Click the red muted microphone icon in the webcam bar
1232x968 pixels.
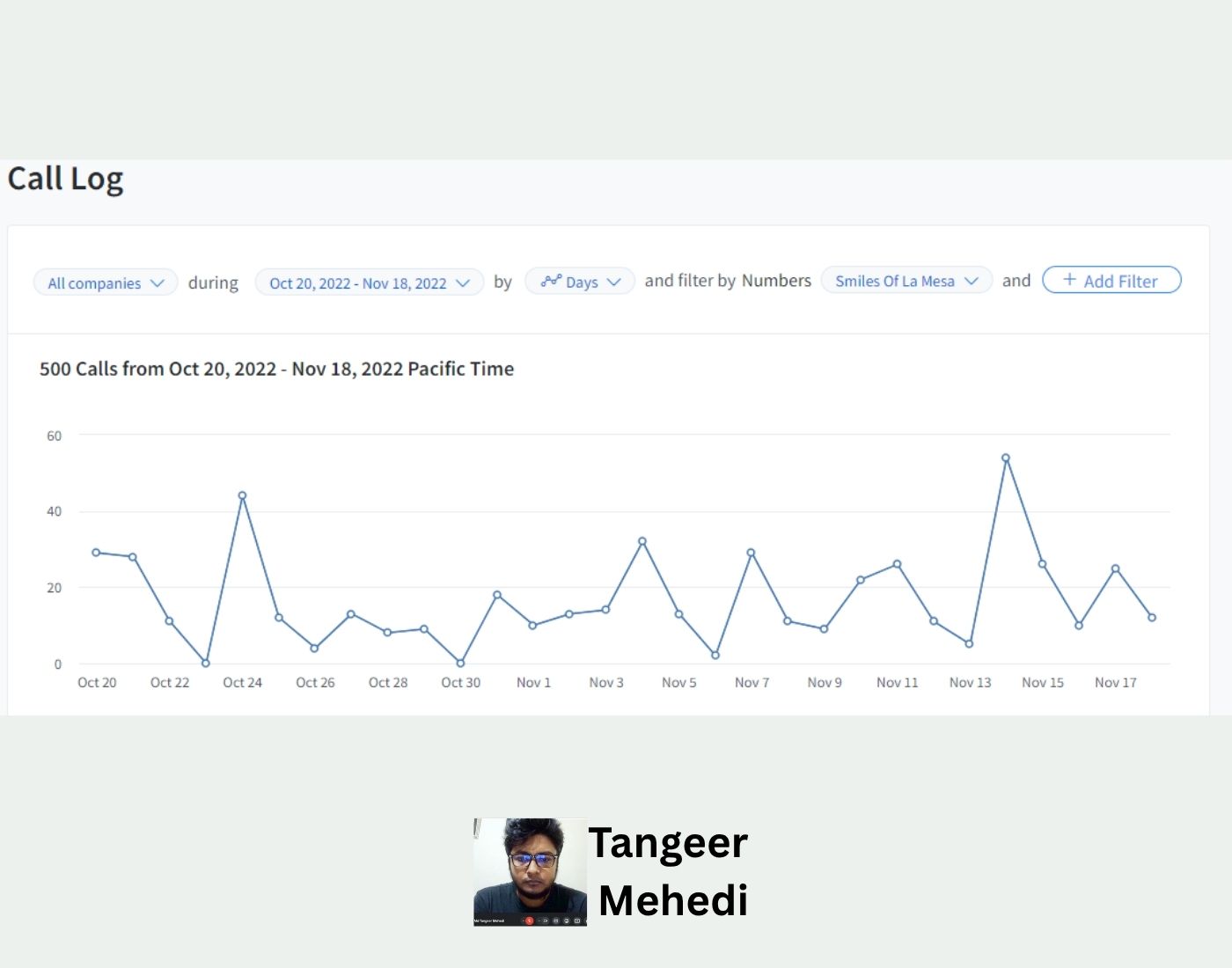pyautogui.click(x=529, y=920)
